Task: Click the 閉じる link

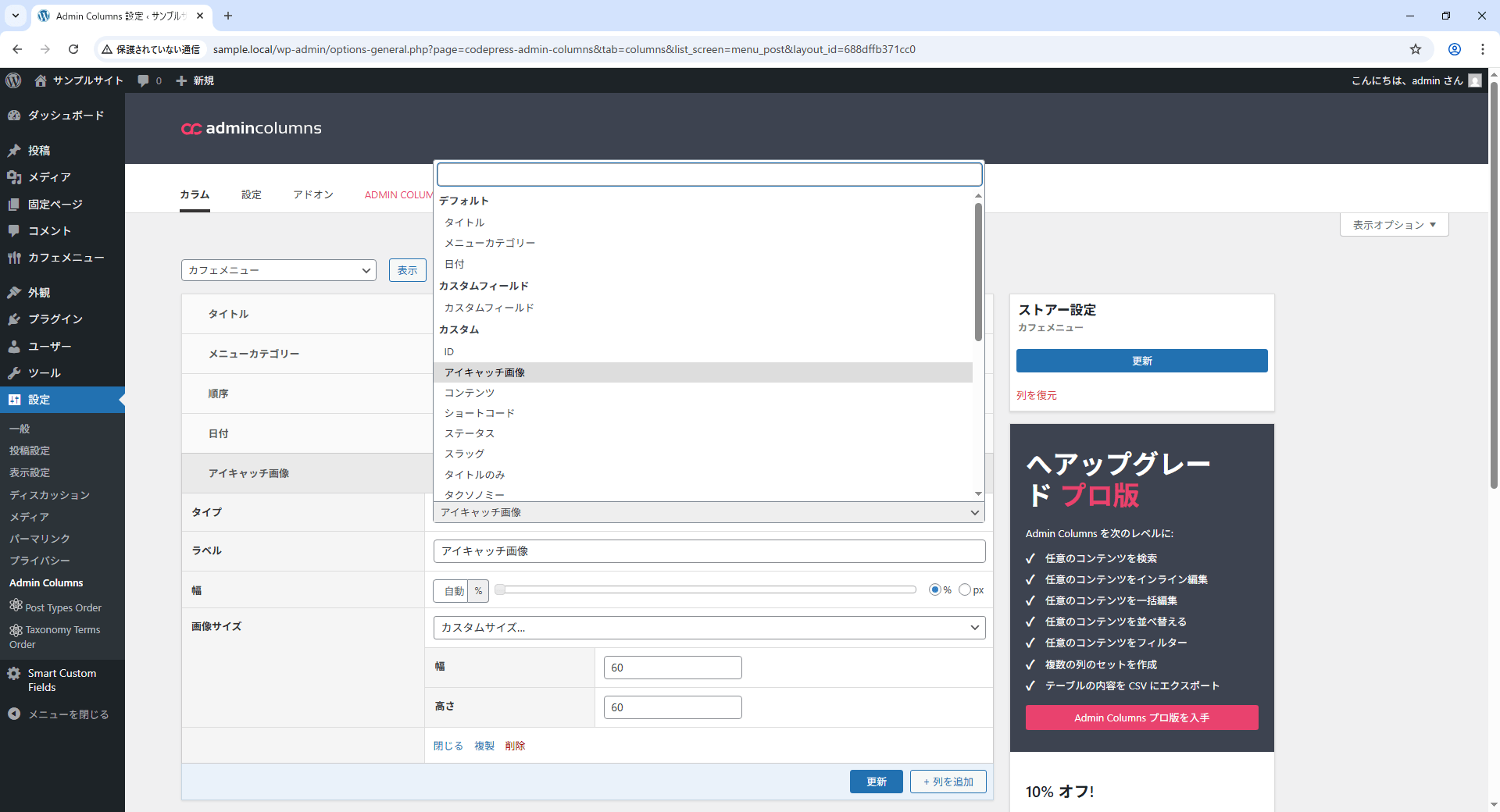Action: point(448,746)
